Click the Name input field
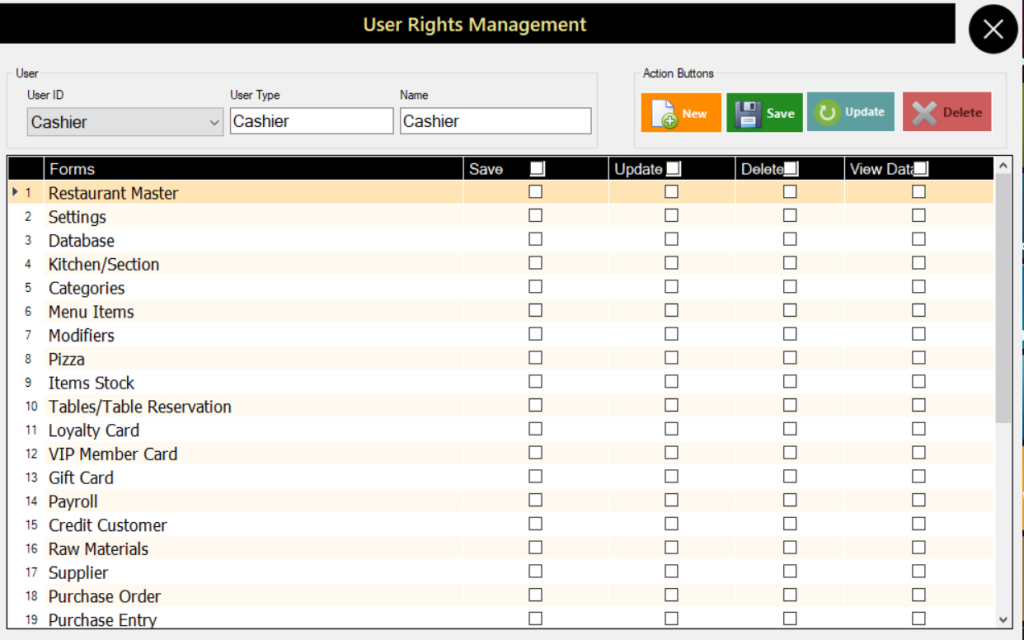This screenshot has height=640, width=1024. click(x=495, y=121)
